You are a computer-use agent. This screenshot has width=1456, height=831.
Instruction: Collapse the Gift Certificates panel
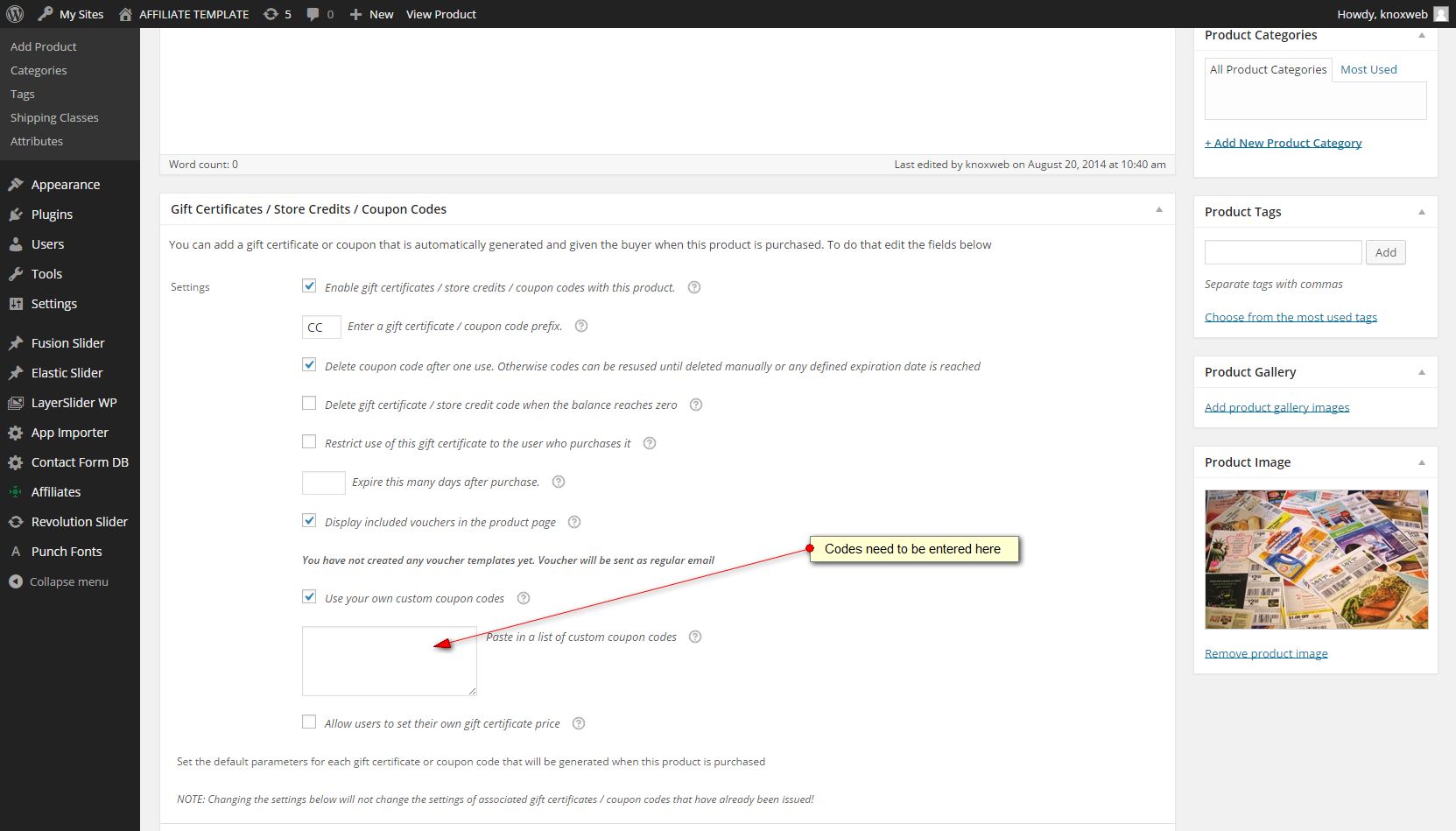[1158, 209]
